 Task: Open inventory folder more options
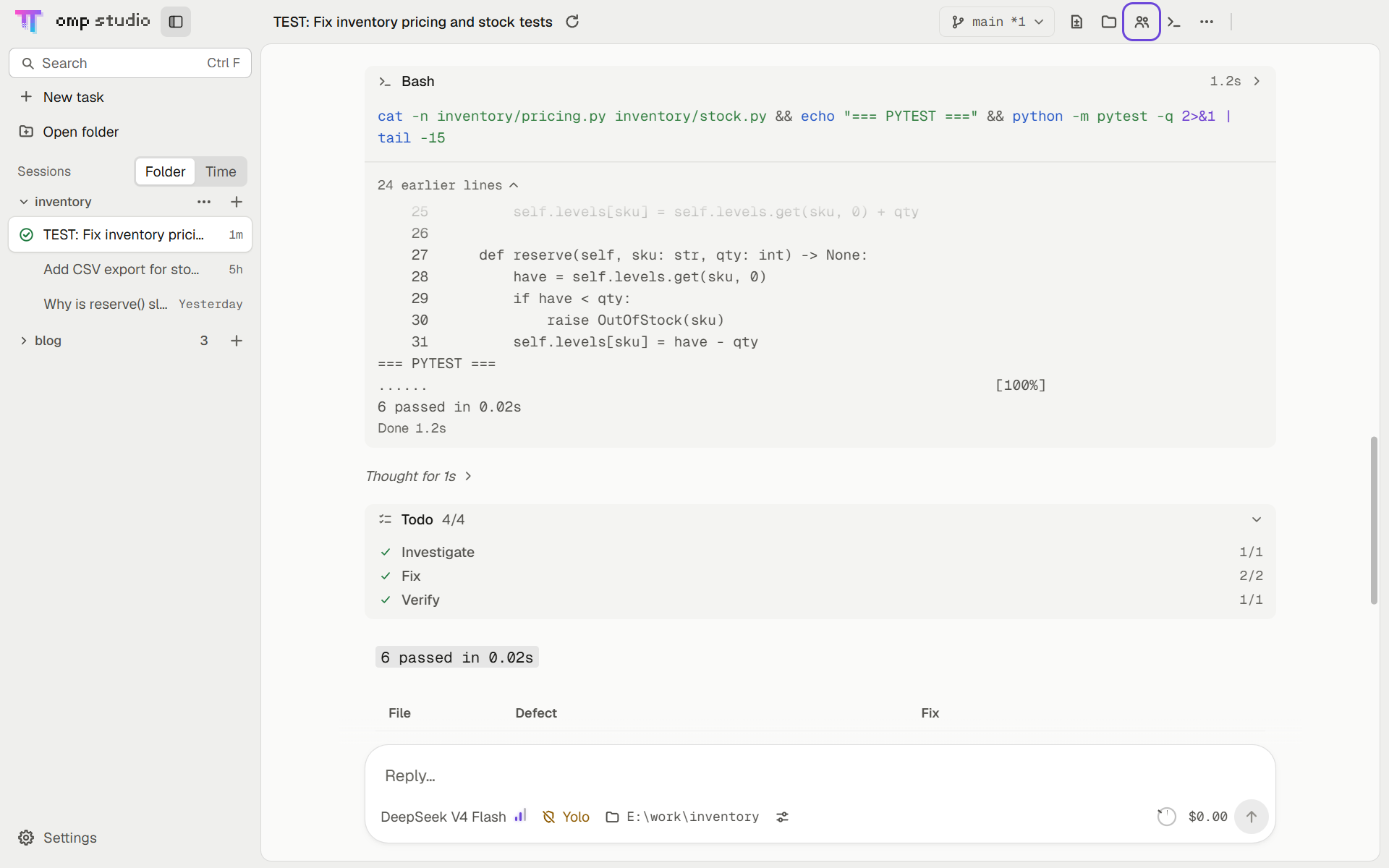click(x=204, y=202)
